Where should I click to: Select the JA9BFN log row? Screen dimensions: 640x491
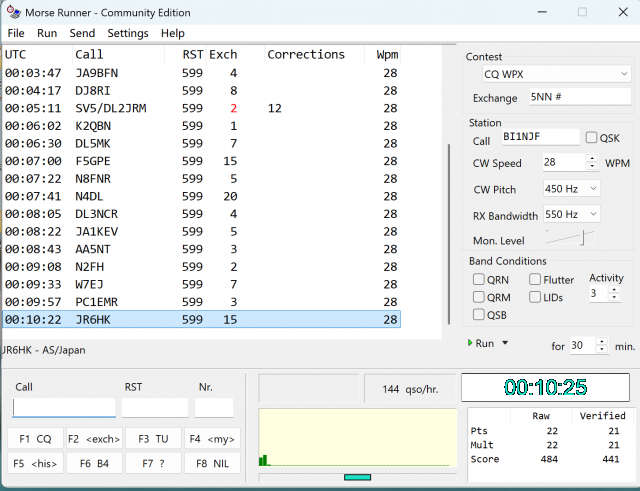202,73
